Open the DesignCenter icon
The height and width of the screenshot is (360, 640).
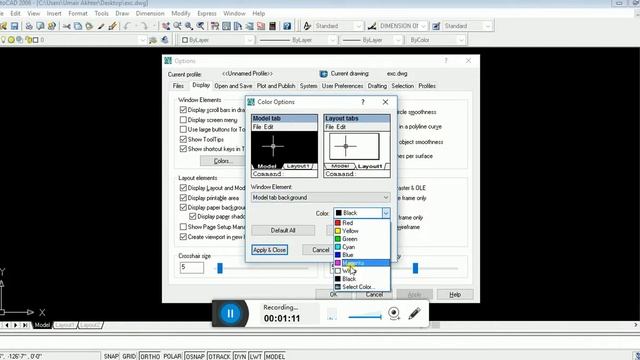click(226, 26)
